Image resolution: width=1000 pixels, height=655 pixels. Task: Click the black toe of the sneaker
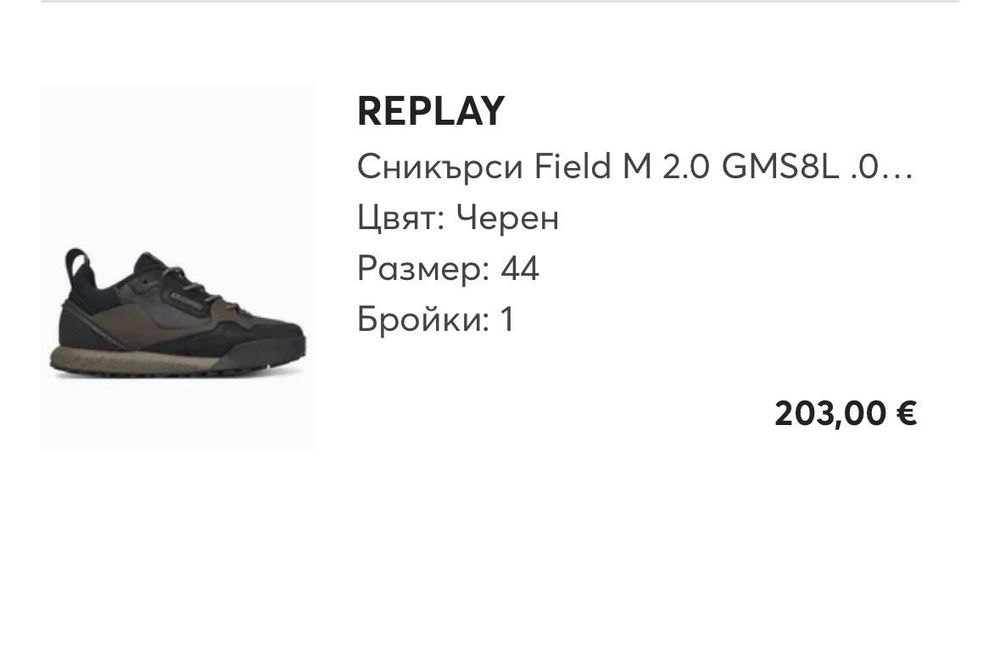tap(275, 345)
